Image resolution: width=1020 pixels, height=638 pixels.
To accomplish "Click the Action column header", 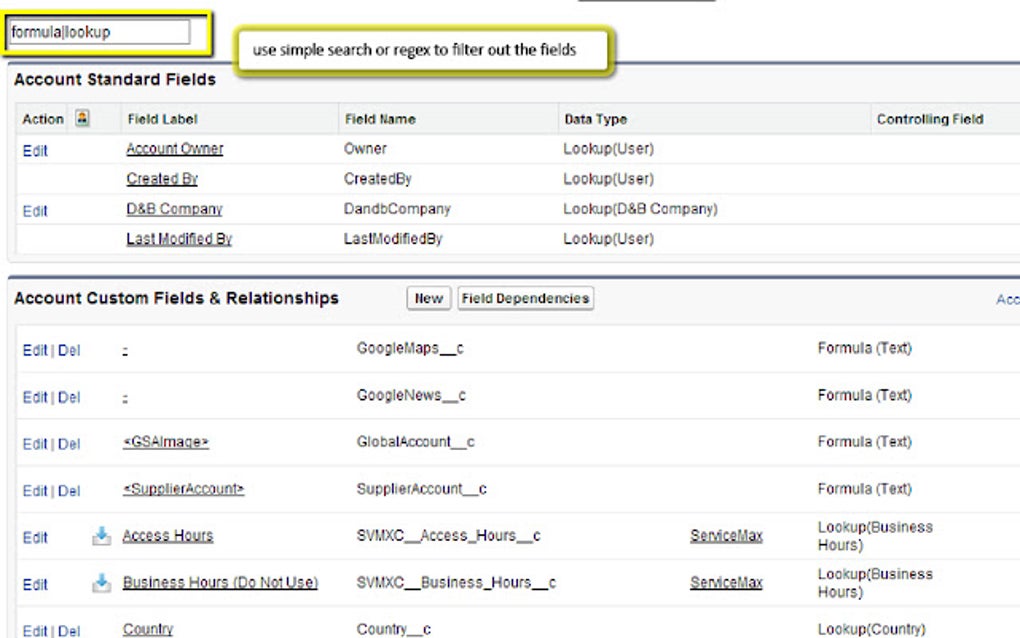I will click(x=43, y=119).
